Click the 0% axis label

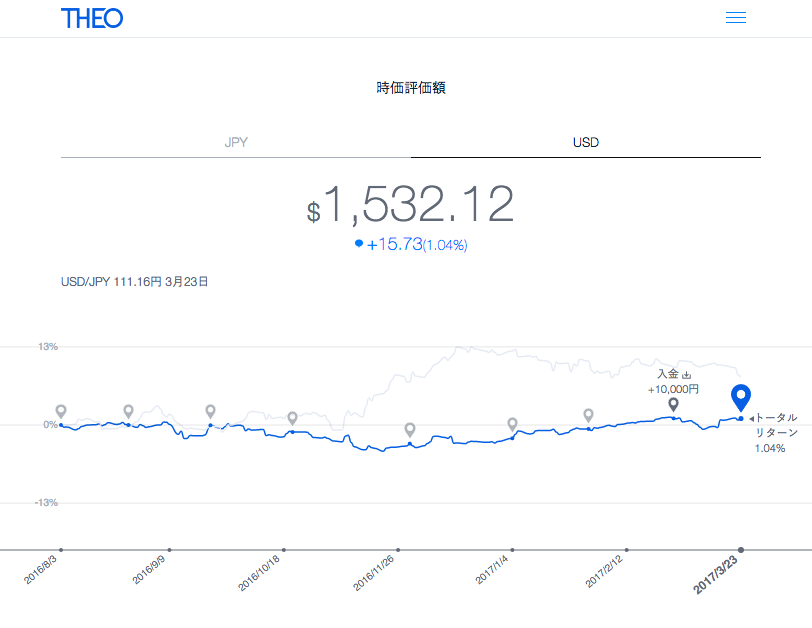(50, 425)
